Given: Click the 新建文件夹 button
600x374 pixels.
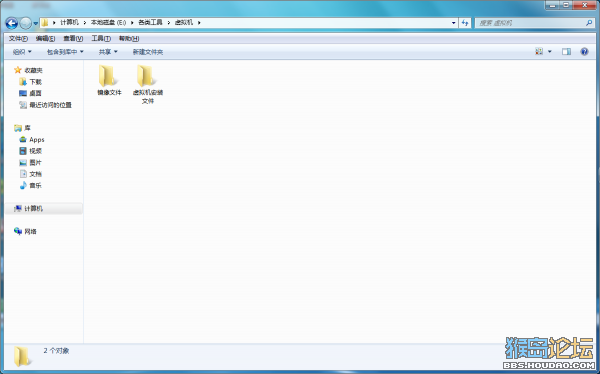Looking at the screenshot, I should [x=148, y=52].
